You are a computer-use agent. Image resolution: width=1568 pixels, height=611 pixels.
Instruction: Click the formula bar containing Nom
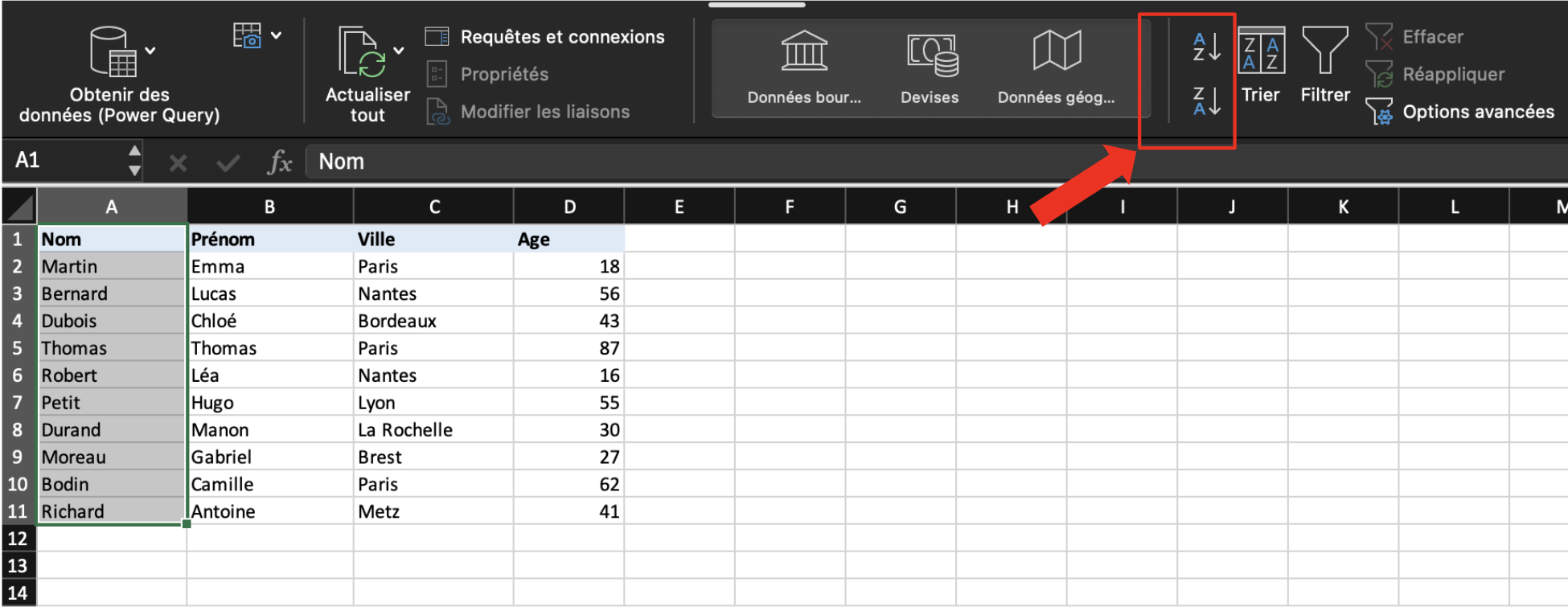pyautogui.click(x=937, y=162)
